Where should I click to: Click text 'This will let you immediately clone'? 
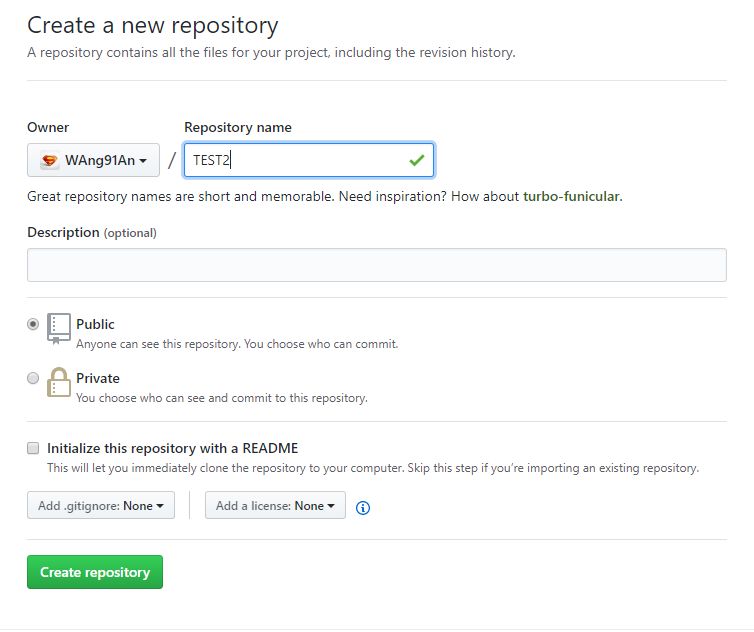coord(138,468)
